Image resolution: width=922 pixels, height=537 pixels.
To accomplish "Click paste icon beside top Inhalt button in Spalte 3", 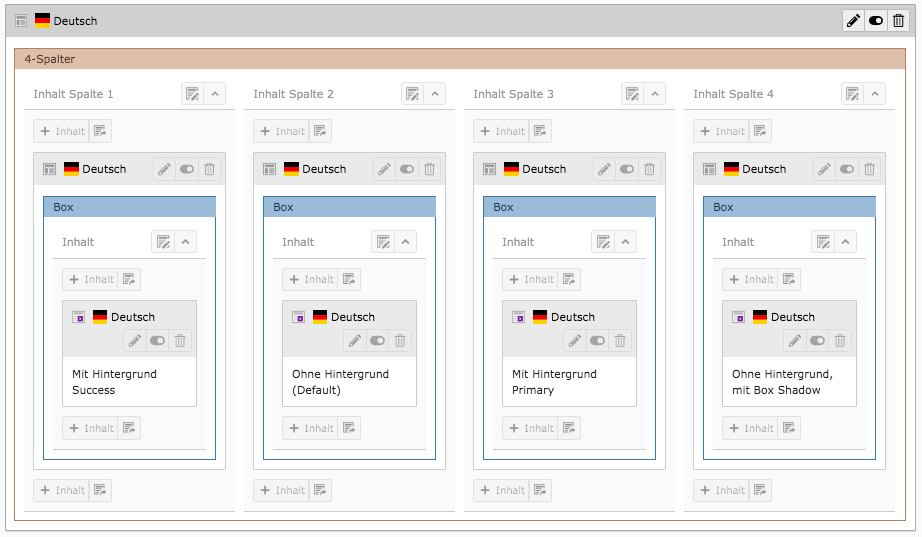I will 540,131.
